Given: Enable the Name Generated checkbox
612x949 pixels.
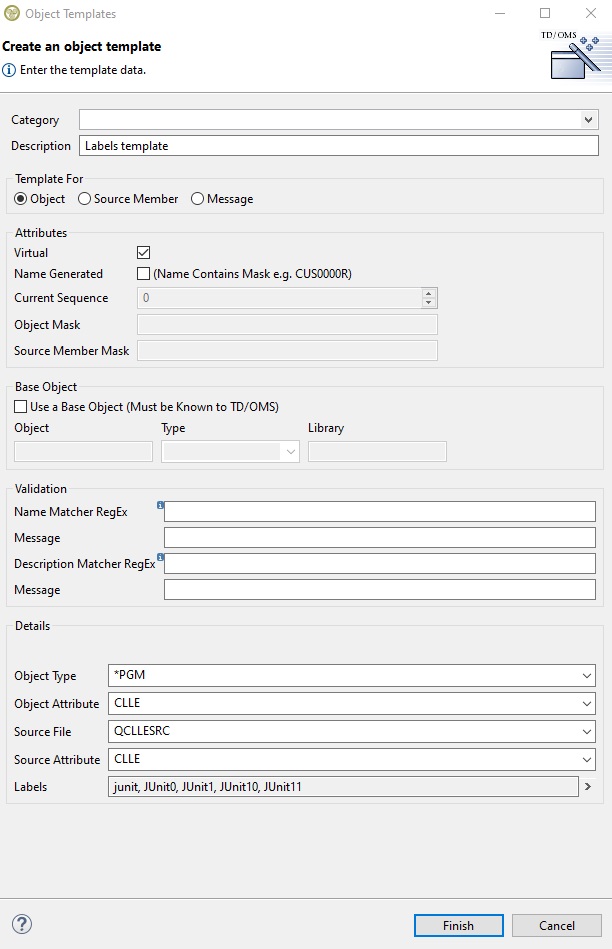Looking at the screenshot, I should tap(143, 274).
